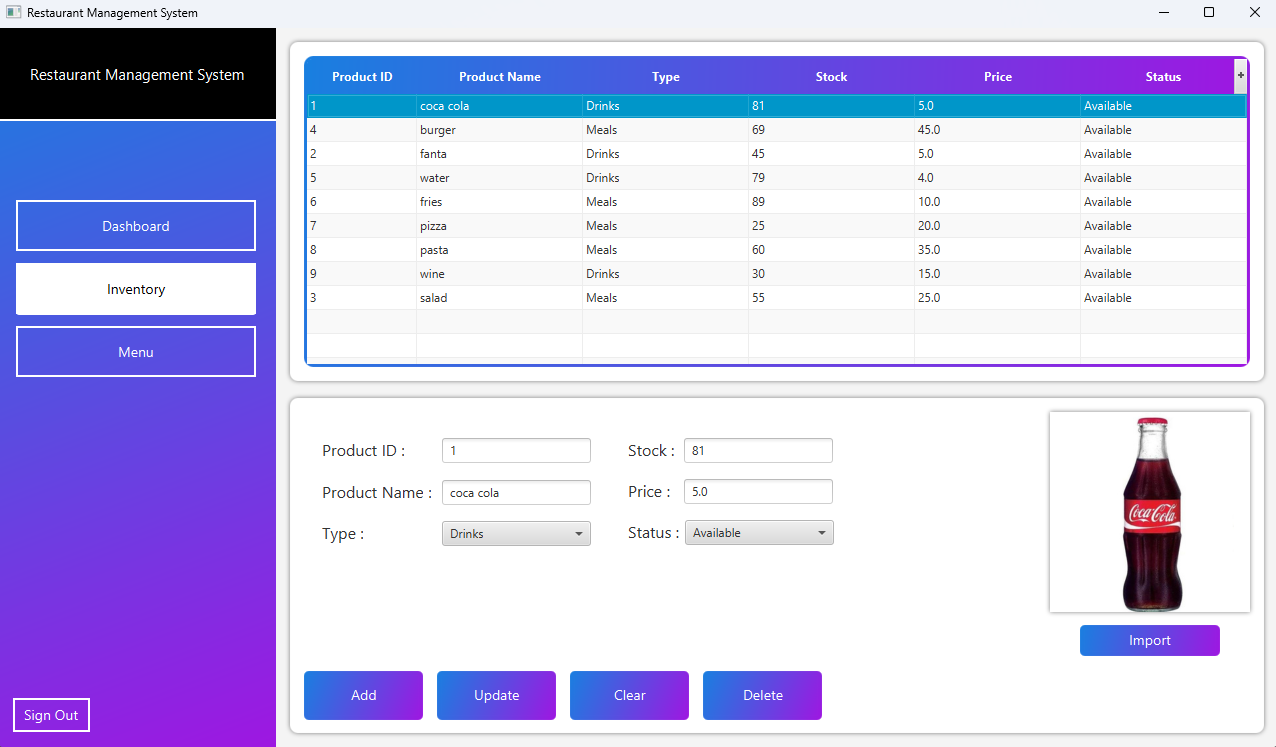Click the coca cola bottle image preview

point(1149,511)
